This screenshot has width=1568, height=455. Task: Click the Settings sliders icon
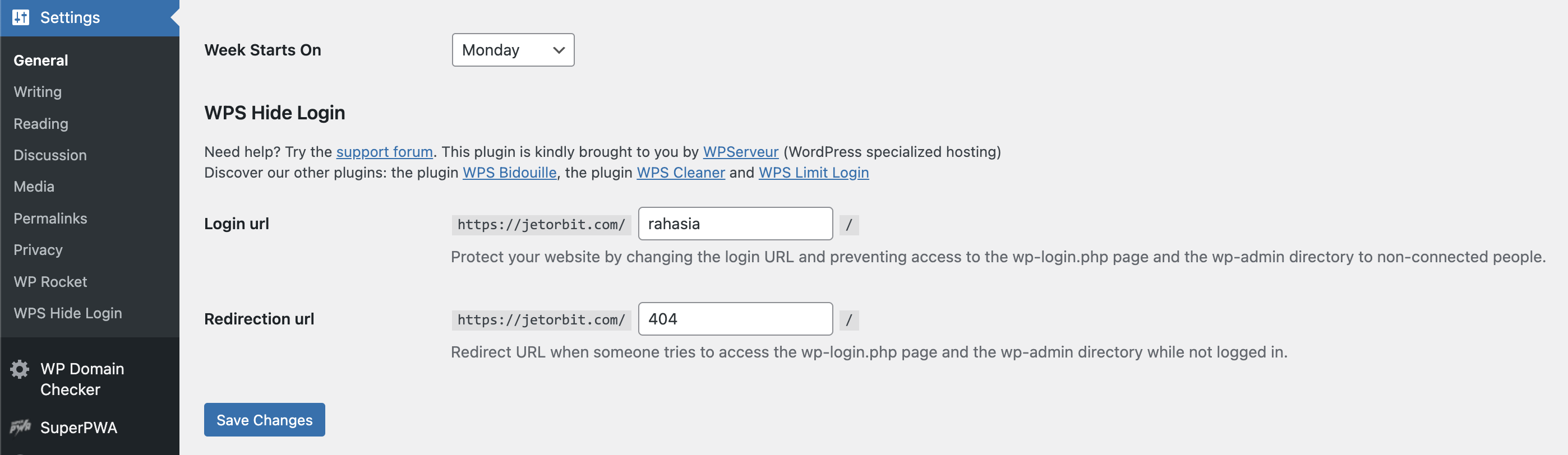click(x=21, y=17)
